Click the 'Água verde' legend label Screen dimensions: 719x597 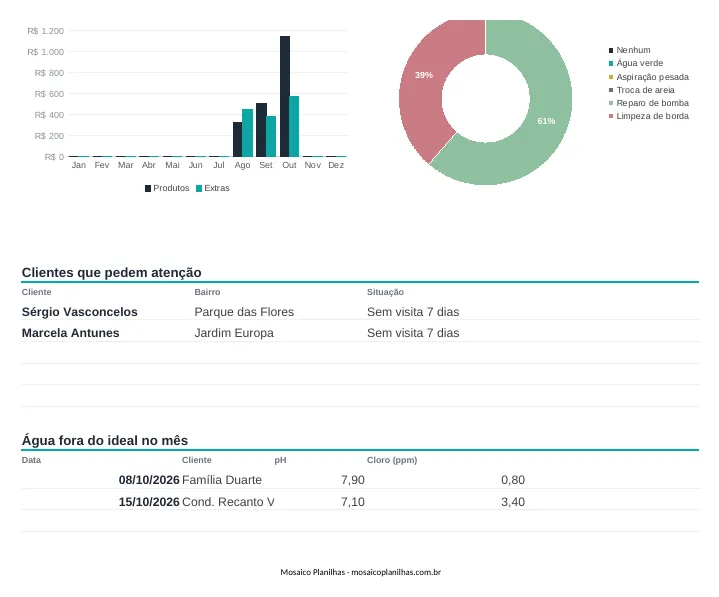coord(640,63)
